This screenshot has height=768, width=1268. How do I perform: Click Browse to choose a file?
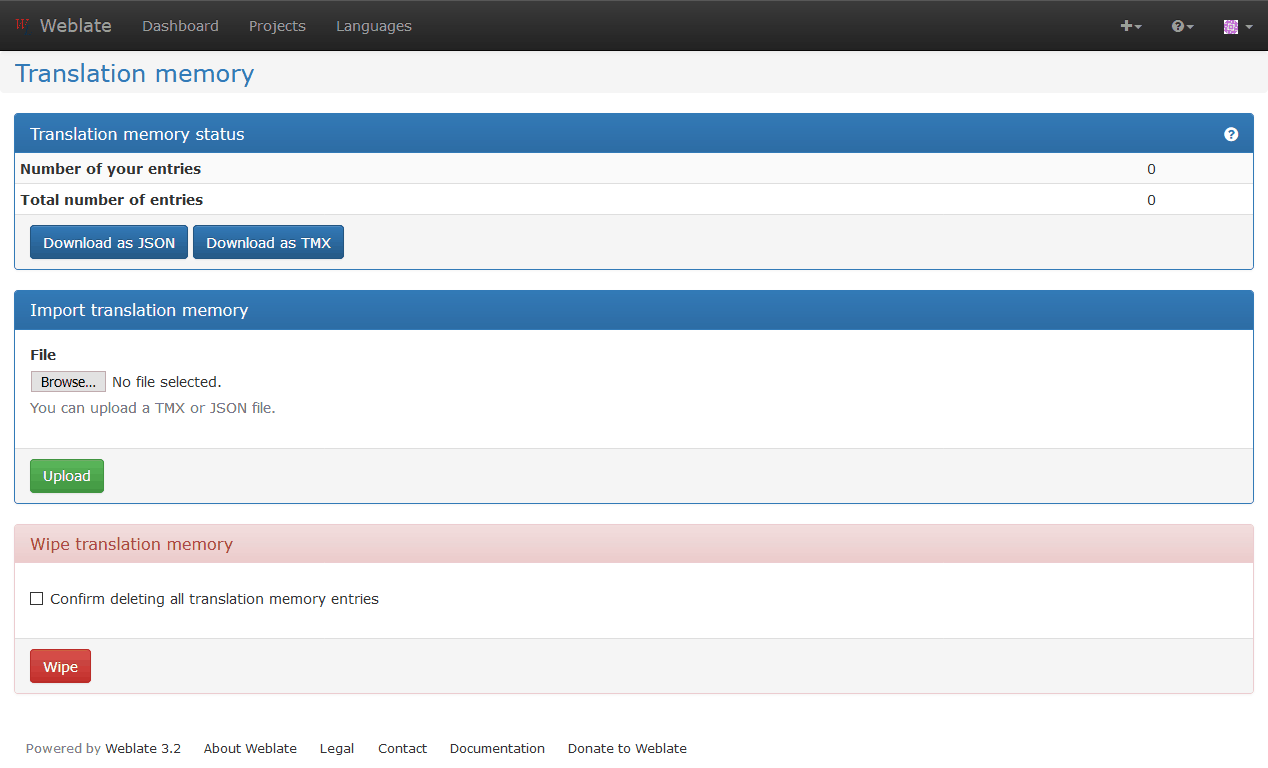[x=68, y=382]
